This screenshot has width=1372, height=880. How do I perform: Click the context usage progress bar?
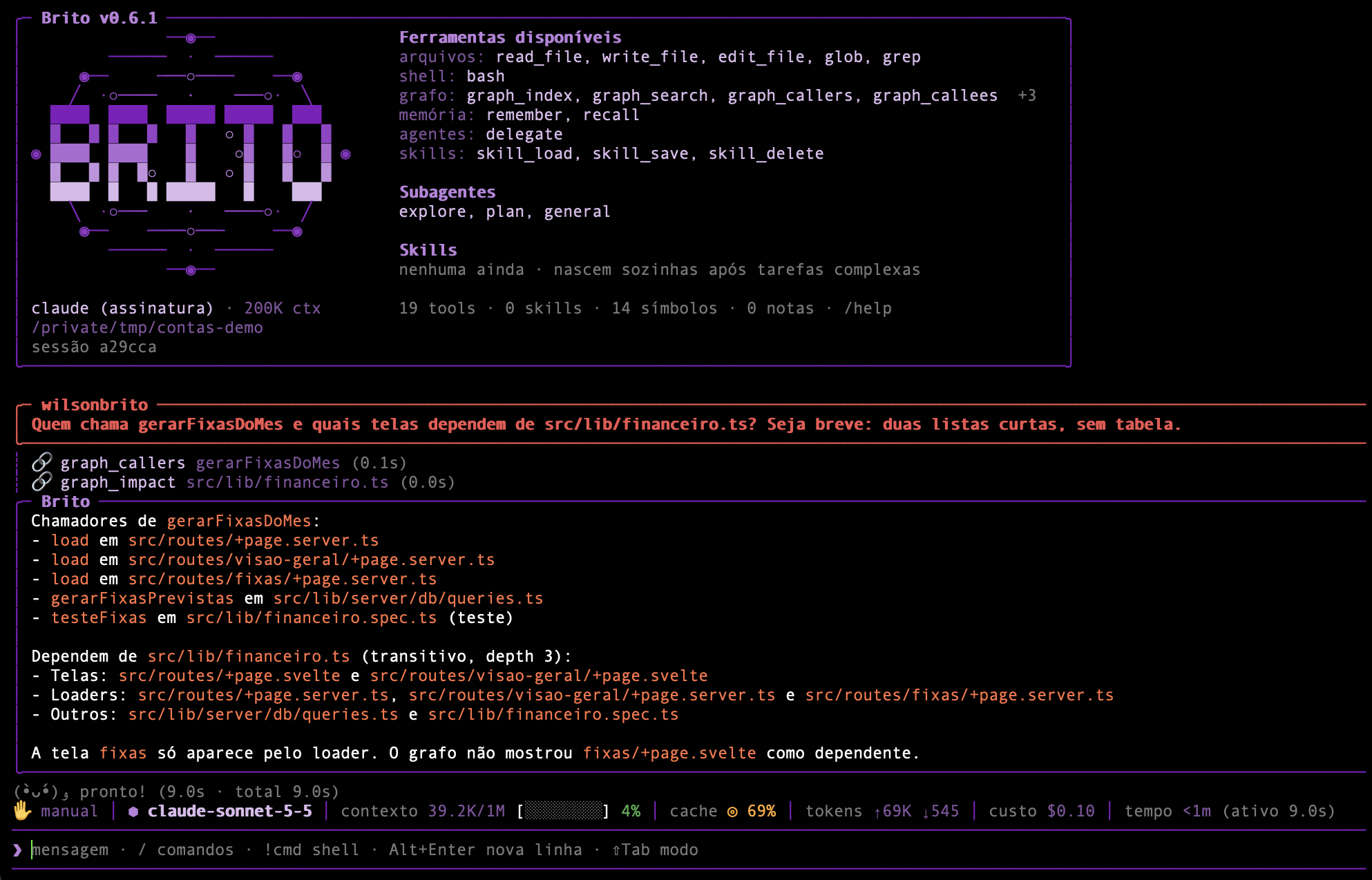564,811
